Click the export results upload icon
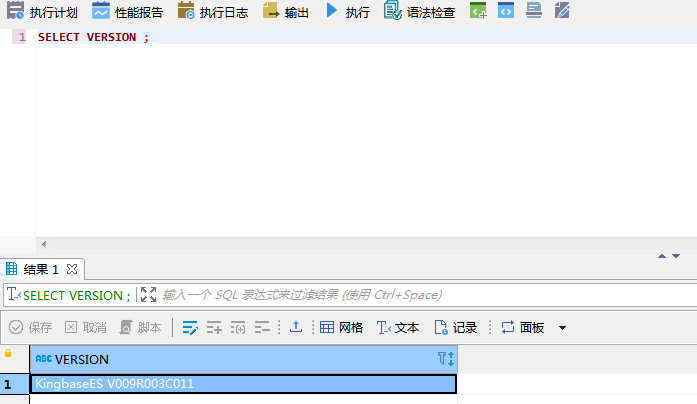 295,327
